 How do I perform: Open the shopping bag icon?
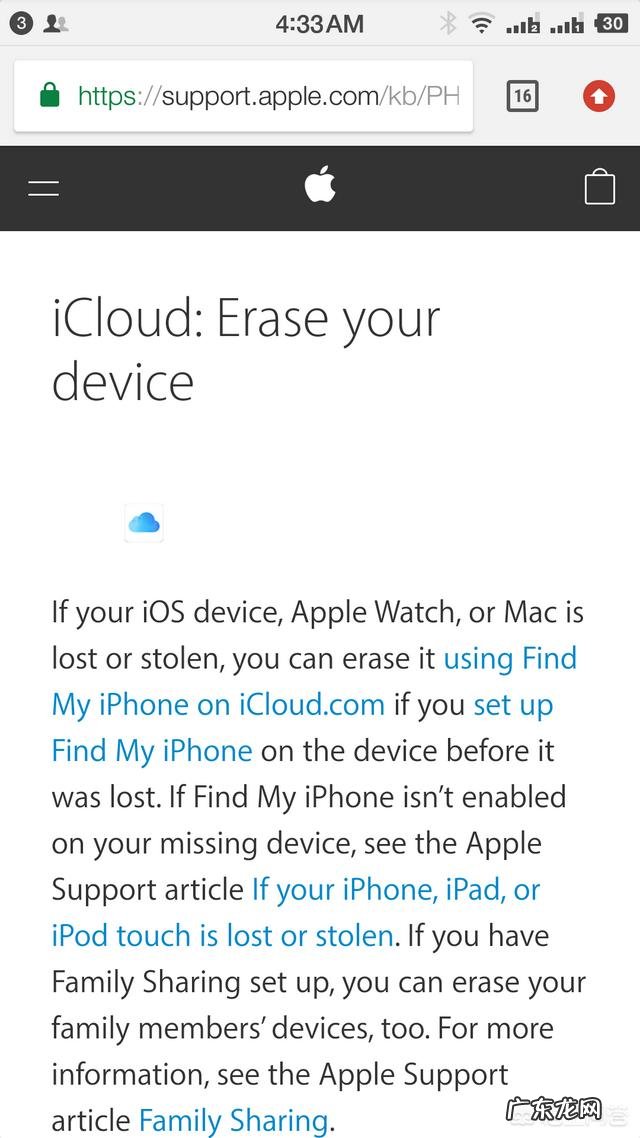[x=599, y=187]
